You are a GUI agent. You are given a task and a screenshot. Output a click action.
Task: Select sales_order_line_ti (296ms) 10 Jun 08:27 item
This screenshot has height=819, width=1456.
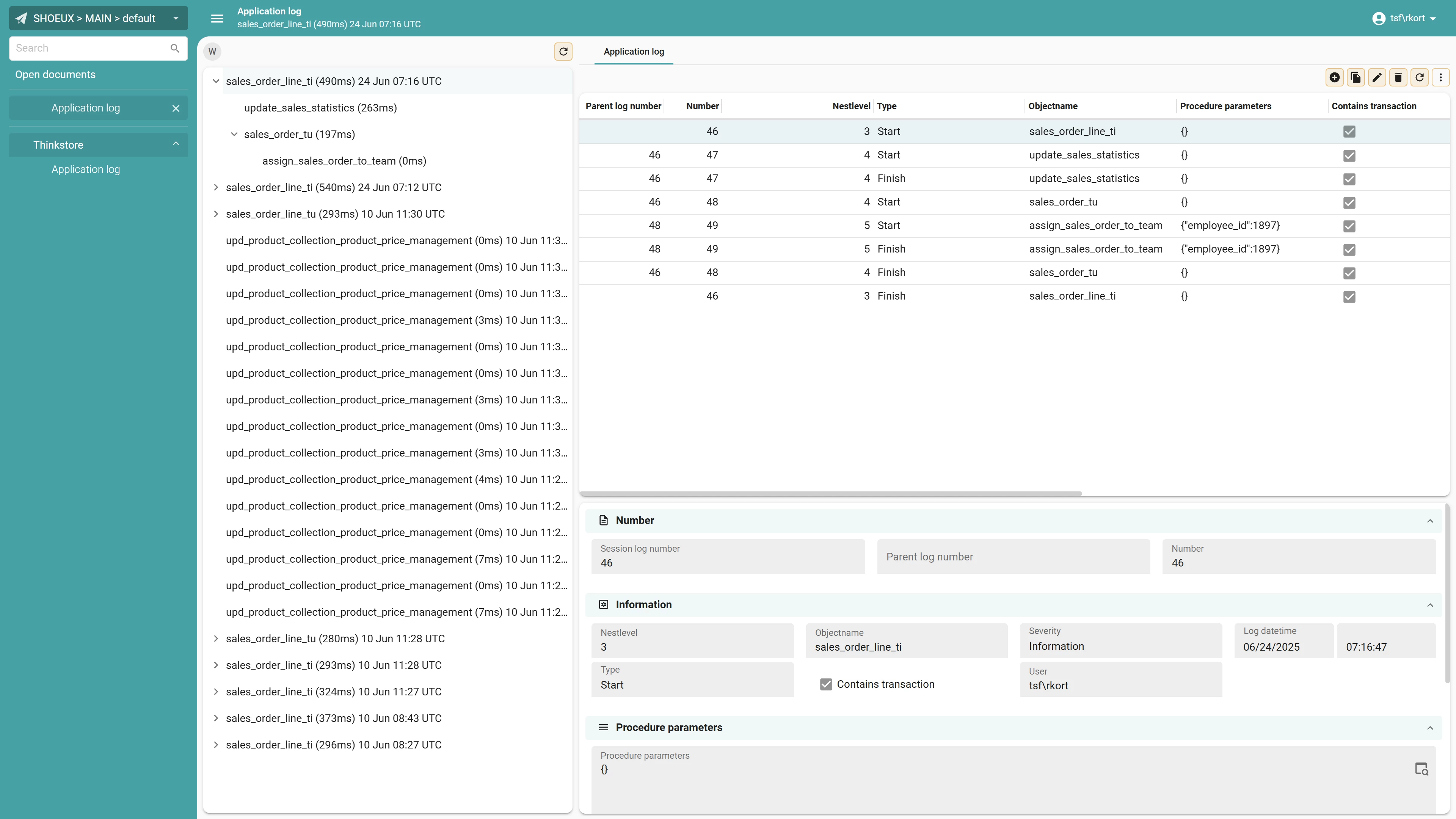(334, 745)
